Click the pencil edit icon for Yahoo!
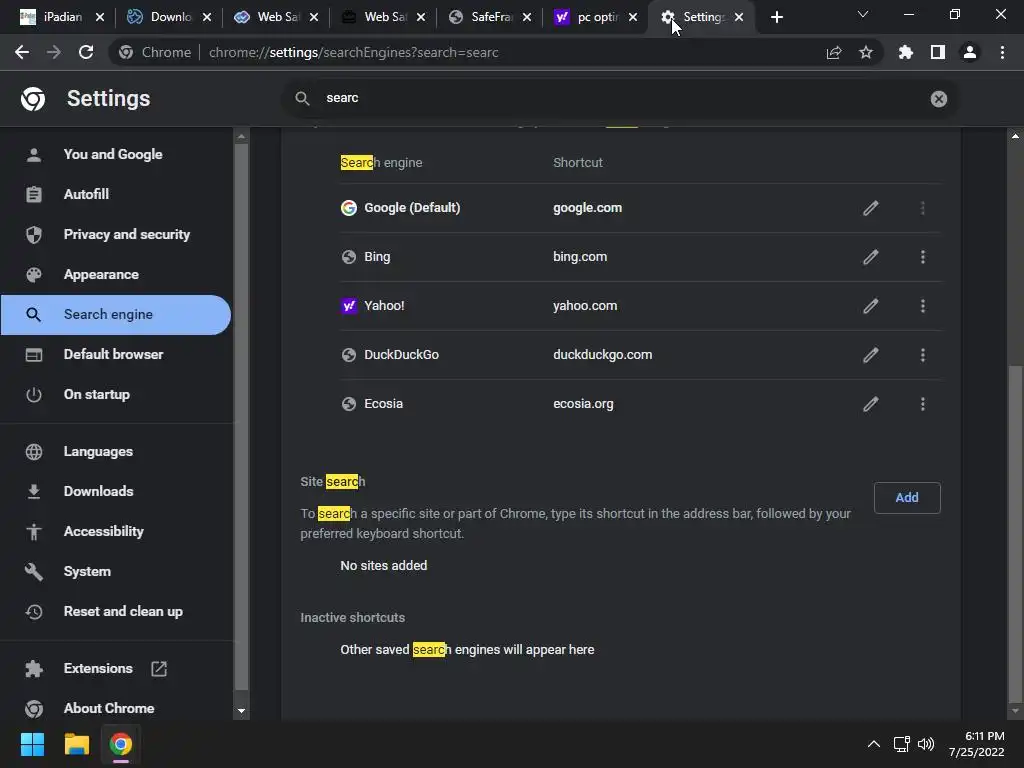Viewport: 1024px width, 768px height. tap(871, 306)
